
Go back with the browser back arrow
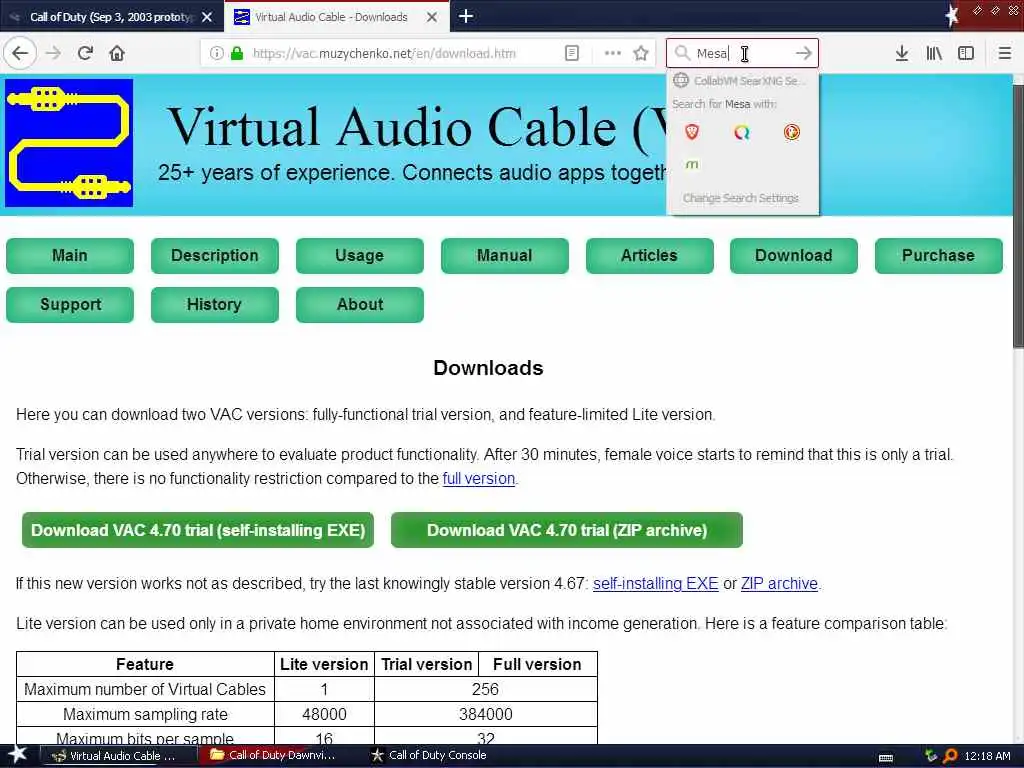click(x=20, y=53)
